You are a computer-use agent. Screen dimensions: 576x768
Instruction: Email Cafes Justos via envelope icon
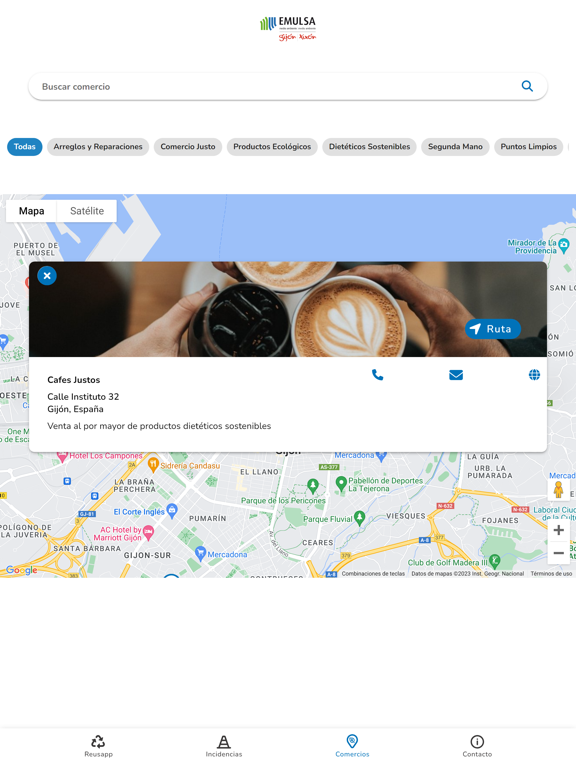coord(456,375)
